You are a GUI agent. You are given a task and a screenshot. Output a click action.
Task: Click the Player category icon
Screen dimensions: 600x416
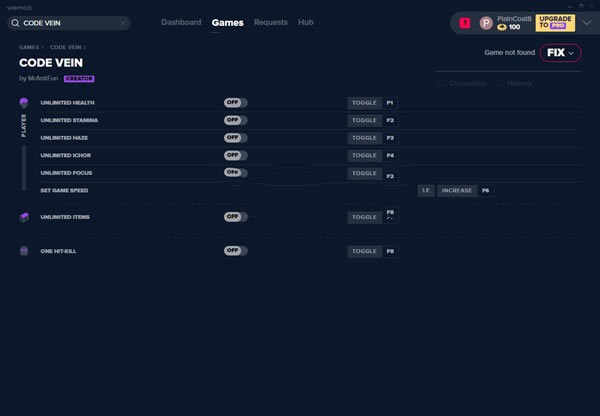point(24,102)
